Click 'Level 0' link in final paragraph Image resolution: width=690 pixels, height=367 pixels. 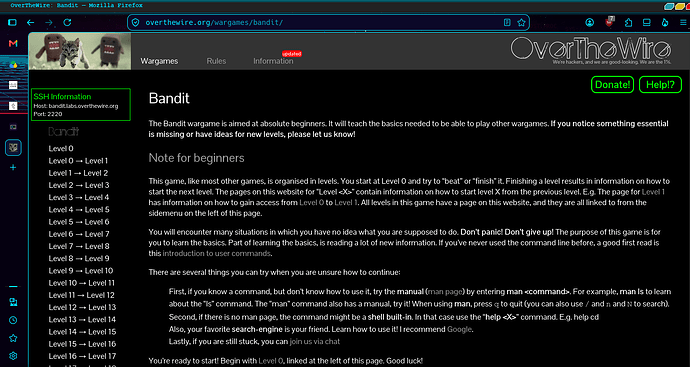(271, 361)
